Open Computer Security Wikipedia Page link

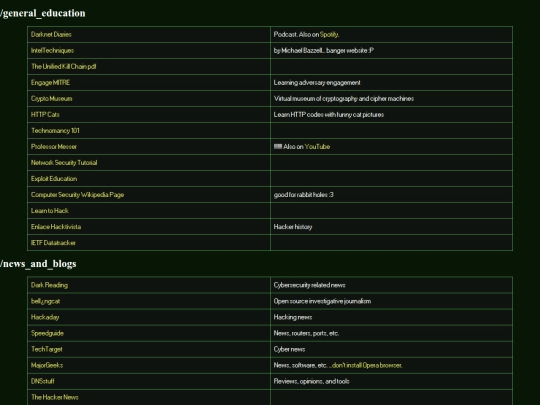coord(77,195)
